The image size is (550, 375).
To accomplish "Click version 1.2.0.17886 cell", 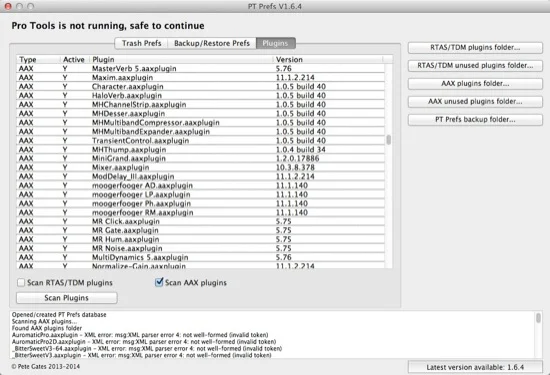I will tap(297, 158).
